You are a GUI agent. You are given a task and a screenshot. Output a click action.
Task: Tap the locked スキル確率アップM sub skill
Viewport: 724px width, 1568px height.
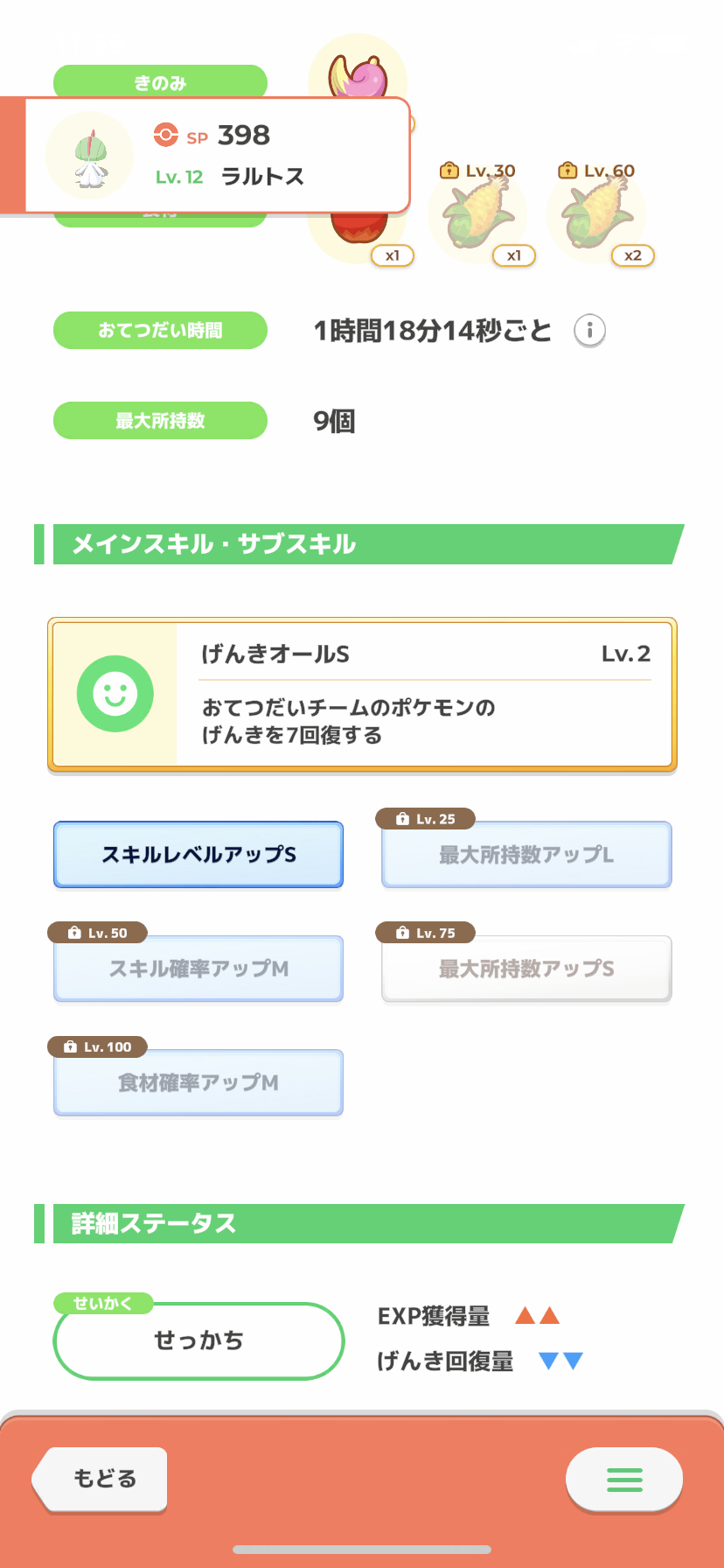[x=198, y=969]
